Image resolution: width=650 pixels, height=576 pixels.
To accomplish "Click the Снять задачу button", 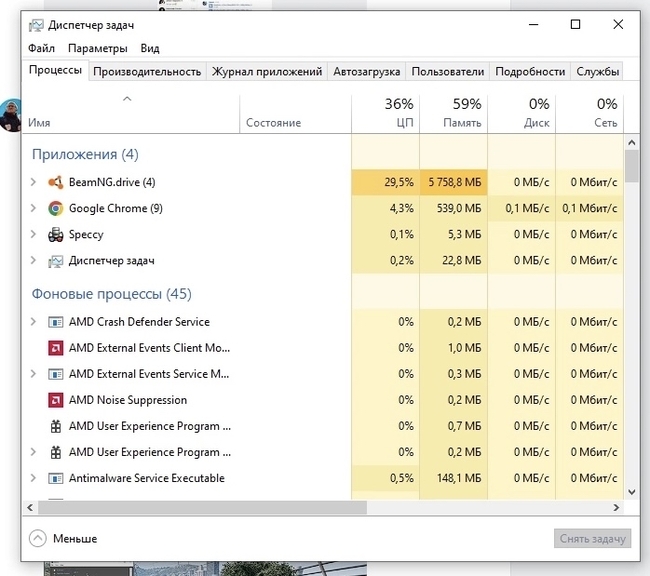I will tap(592, 538).
